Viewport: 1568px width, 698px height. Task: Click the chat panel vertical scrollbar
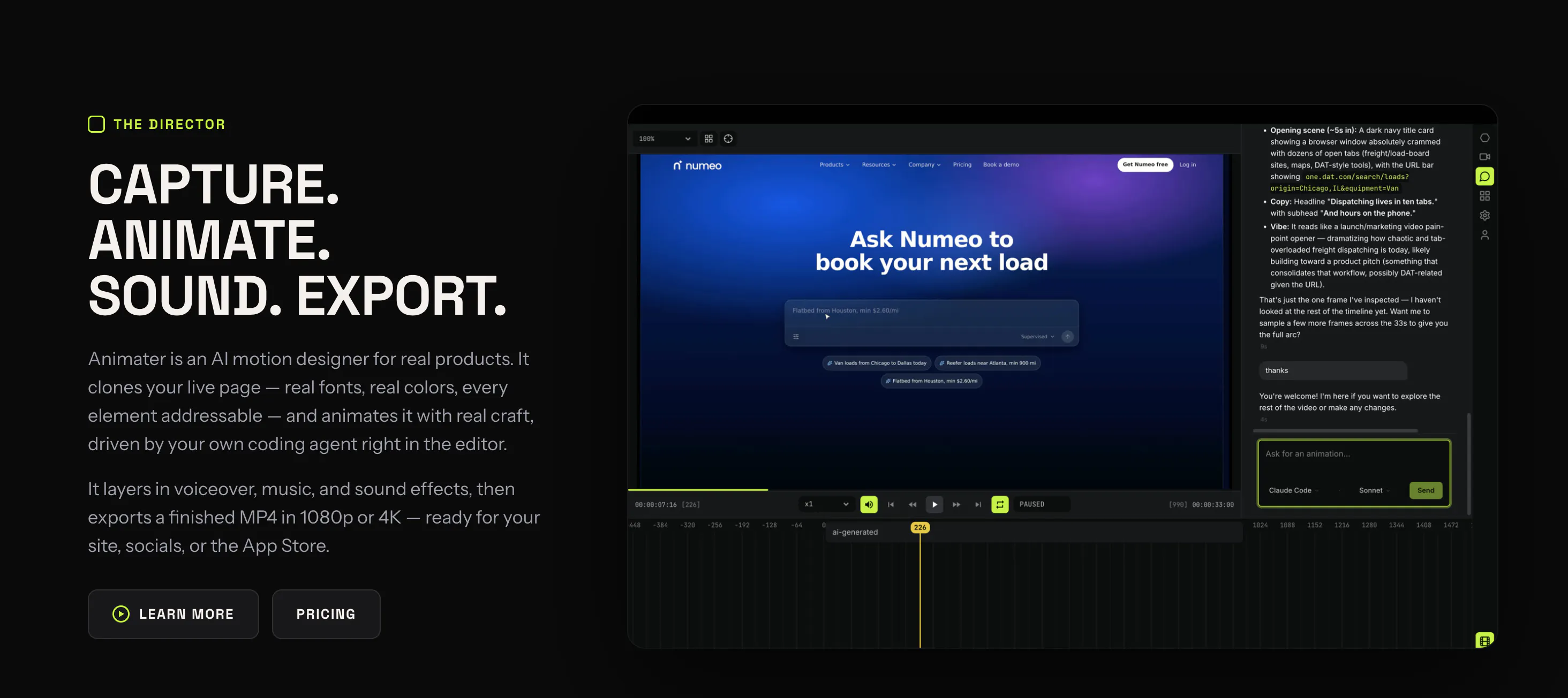point(1469,464)
